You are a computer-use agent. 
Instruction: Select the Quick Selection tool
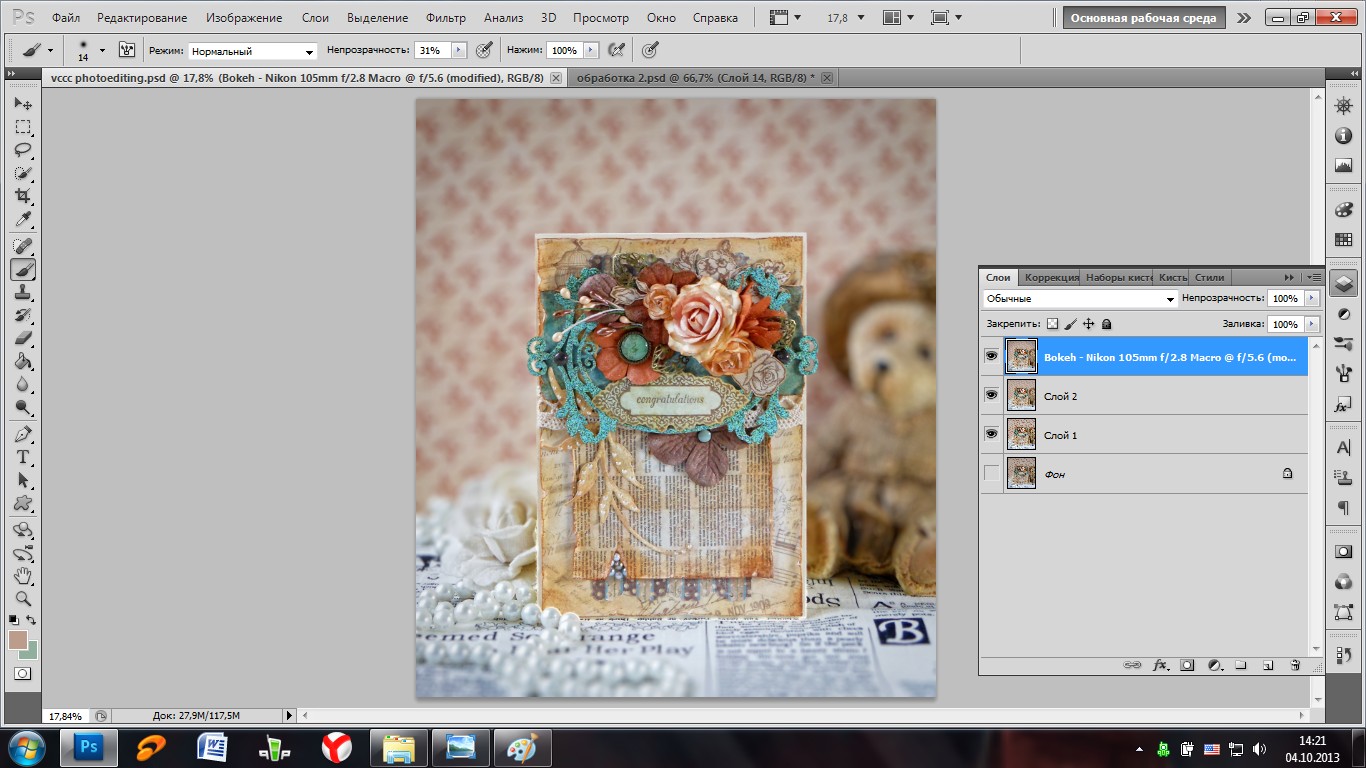point(23,173)
